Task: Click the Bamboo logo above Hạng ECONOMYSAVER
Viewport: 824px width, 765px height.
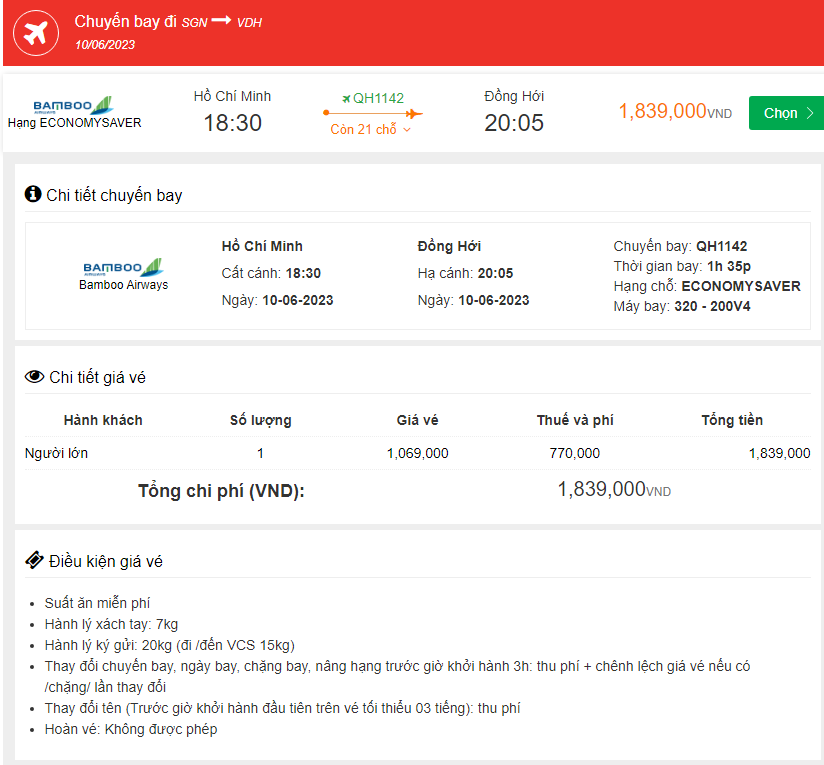Action: pyautogui.click(x=73, y=105)
